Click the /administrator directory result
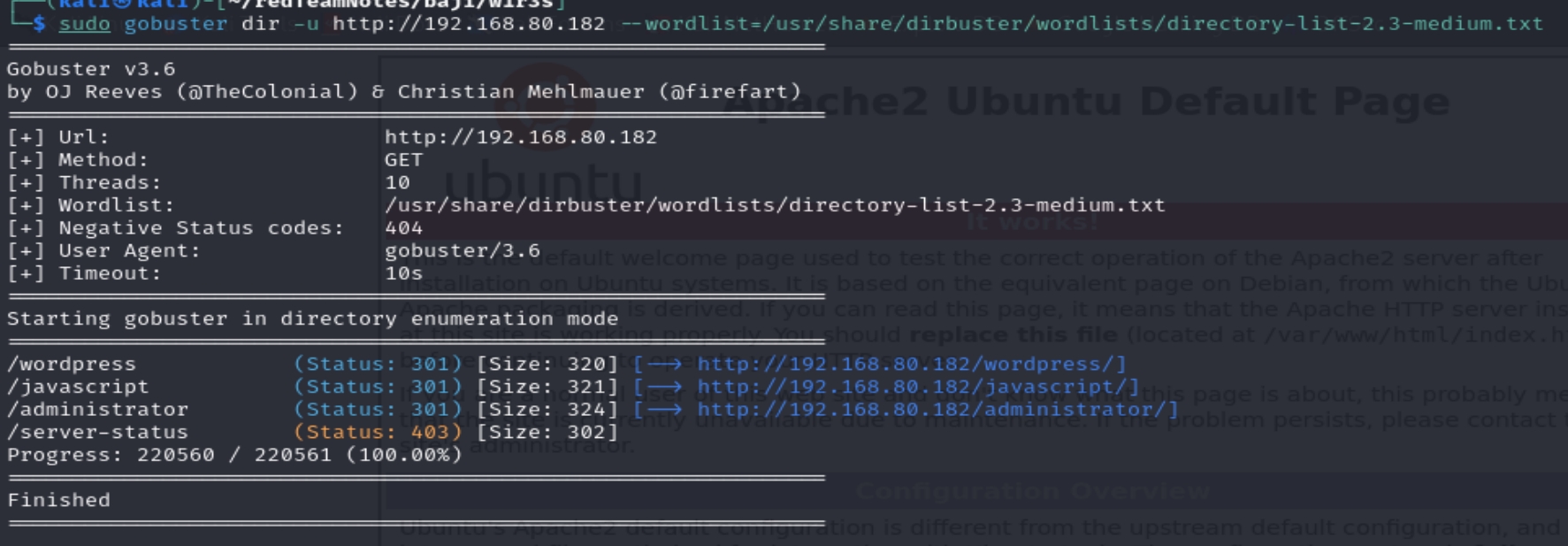Viewport: 1568px width, 546px height. [97, 410]
